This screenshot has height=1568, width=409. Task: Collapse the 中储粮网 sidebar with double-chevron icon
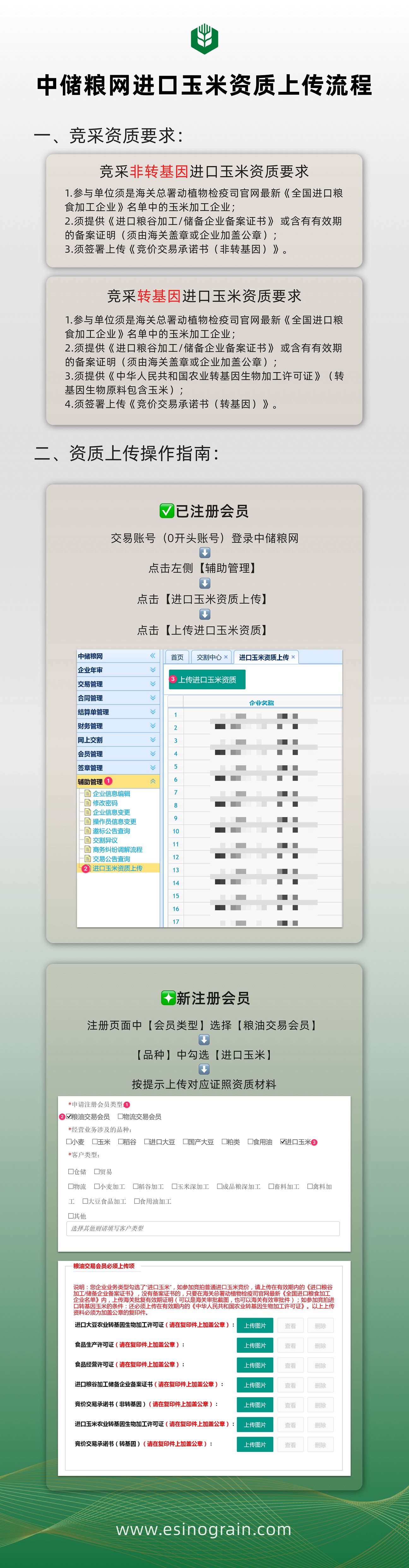[153, 656]
